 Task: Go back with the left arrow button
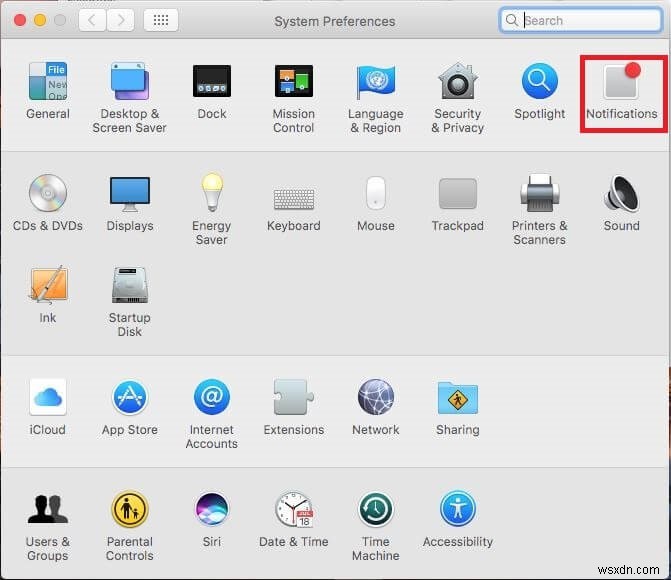[x=92, y=20]
